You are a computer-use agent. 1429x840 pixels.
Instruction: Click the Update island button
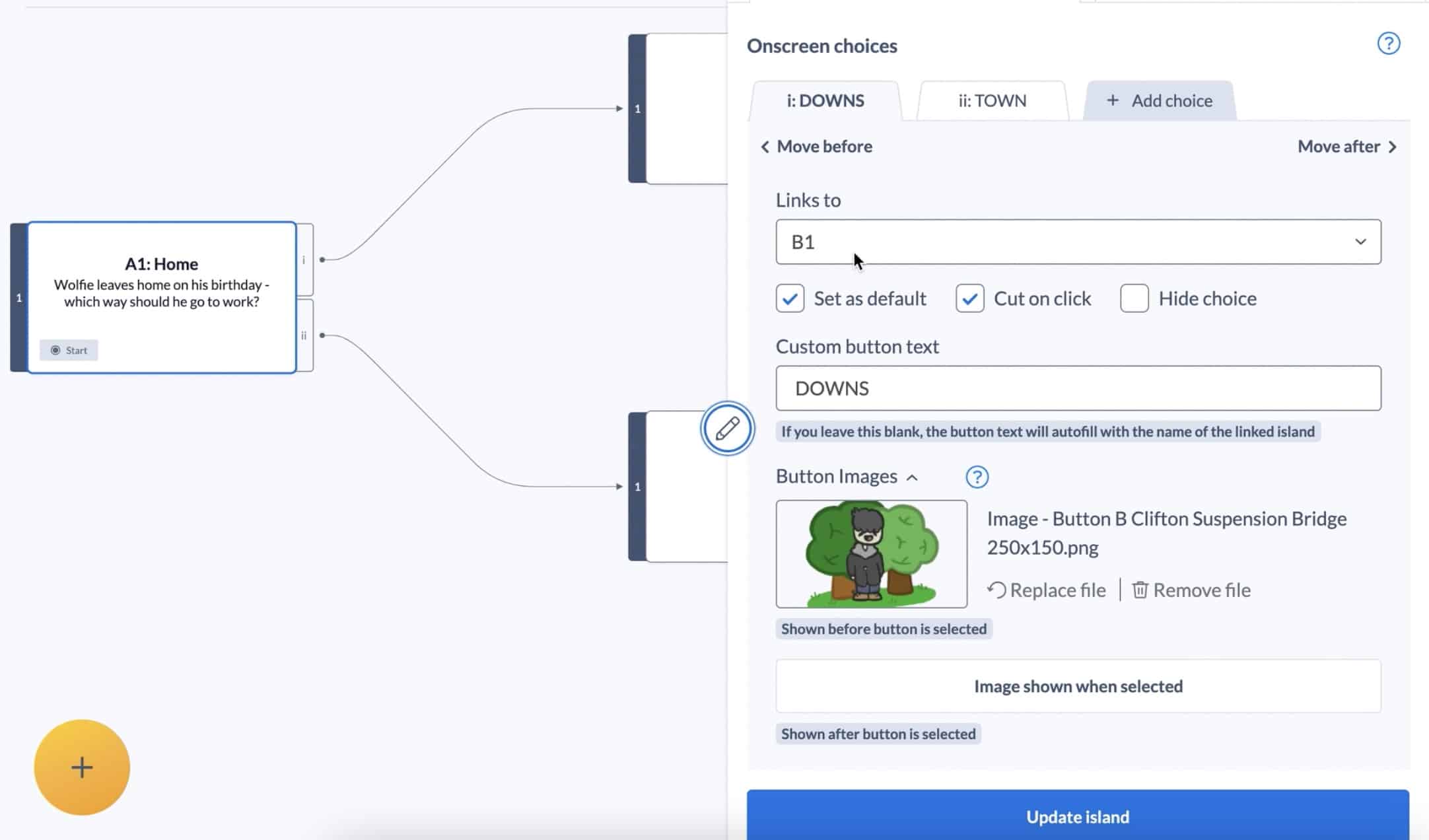(1078, 817)
